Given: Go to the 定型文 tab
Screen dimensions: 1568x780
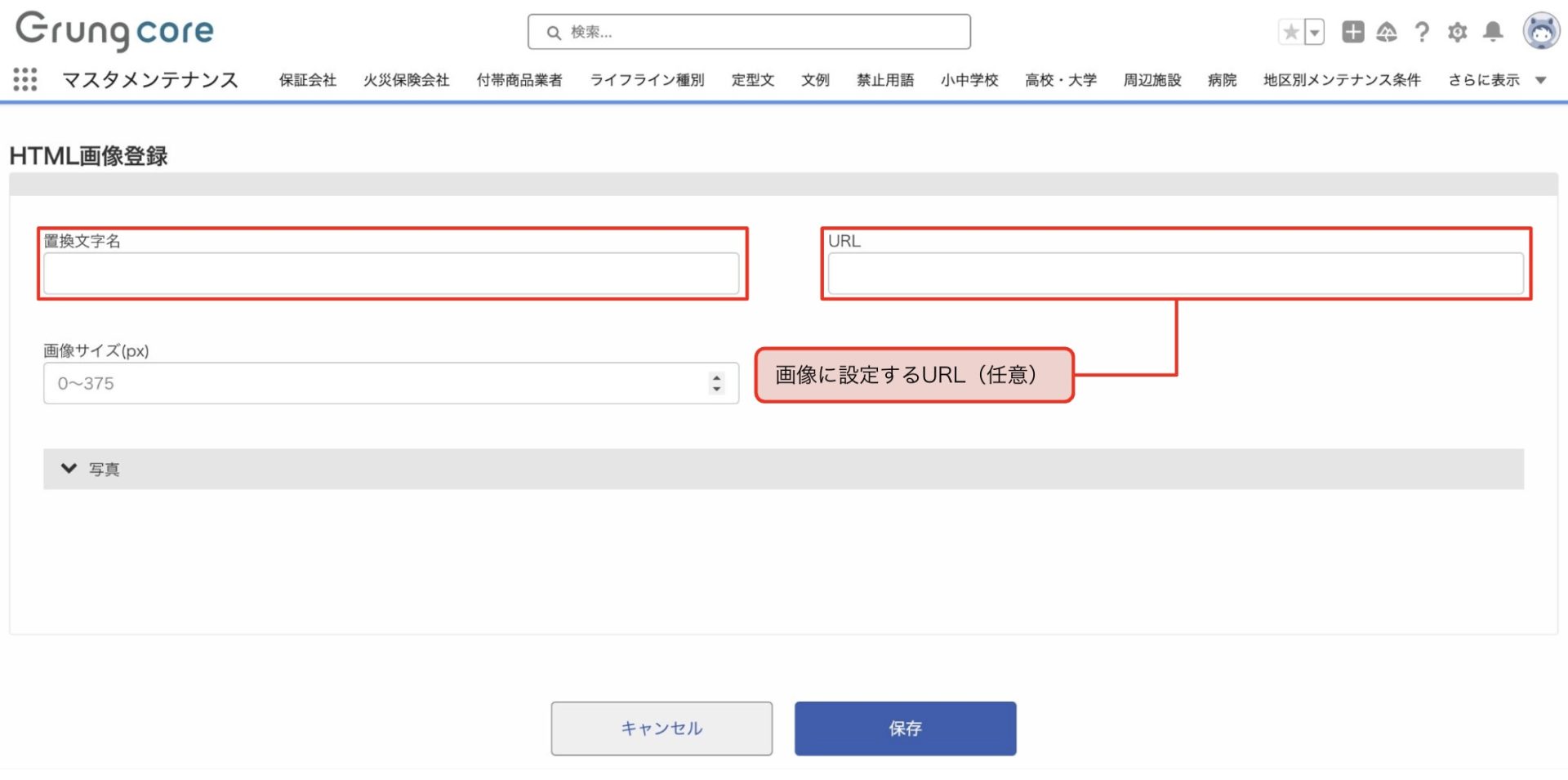Looking at the screenshot, I should 752,80.
